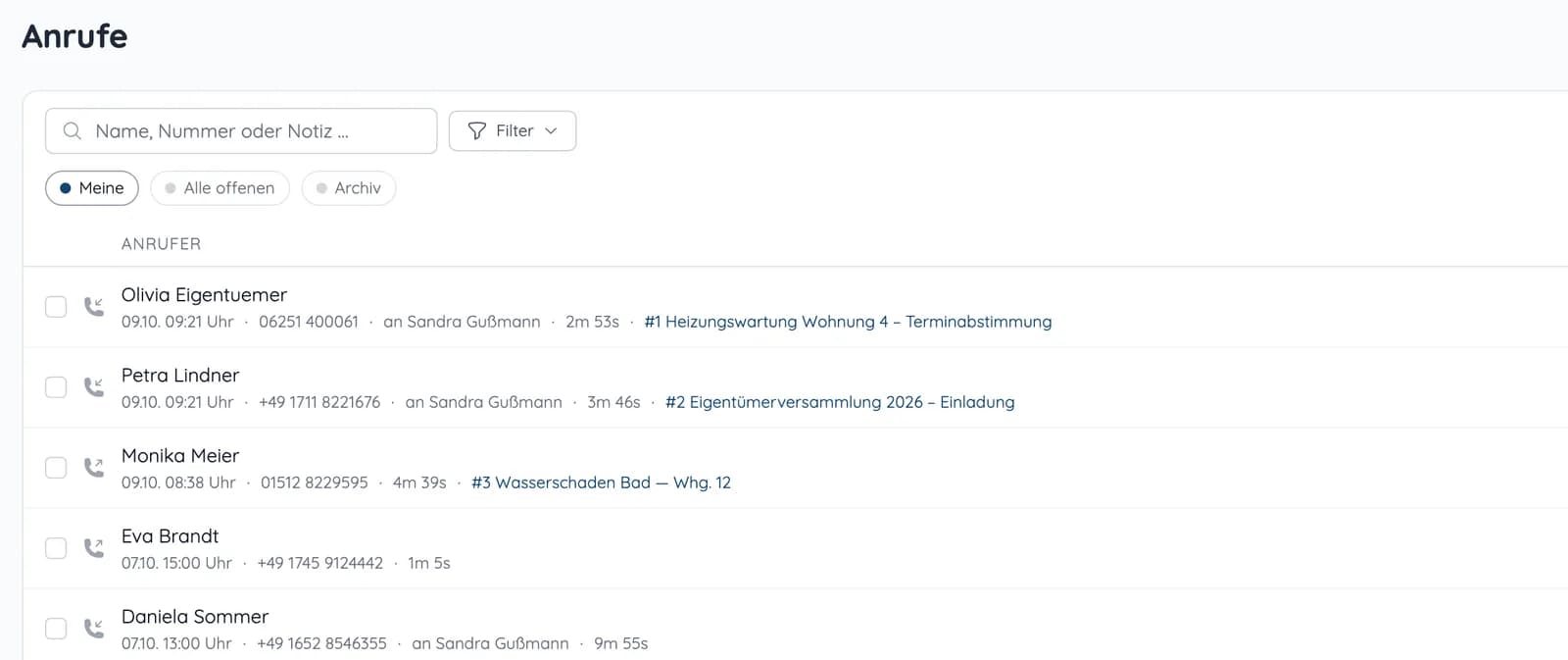Click the 07.10. 13:00 Uhr timestamp
This screenshot has height=660, width=1568.
(176, 643)
